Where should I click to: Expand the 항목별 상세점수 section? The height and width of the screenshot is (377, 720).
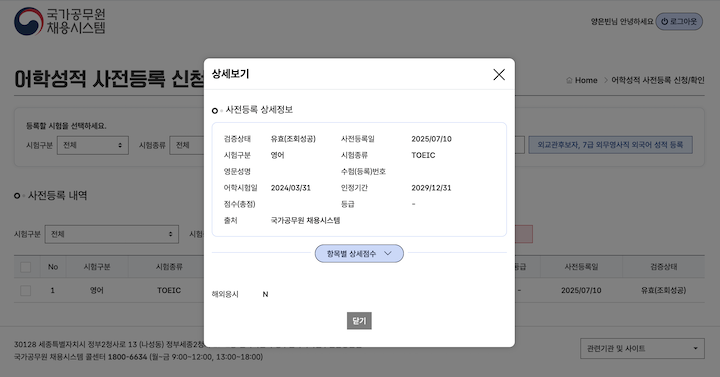(x=359, y=253)
